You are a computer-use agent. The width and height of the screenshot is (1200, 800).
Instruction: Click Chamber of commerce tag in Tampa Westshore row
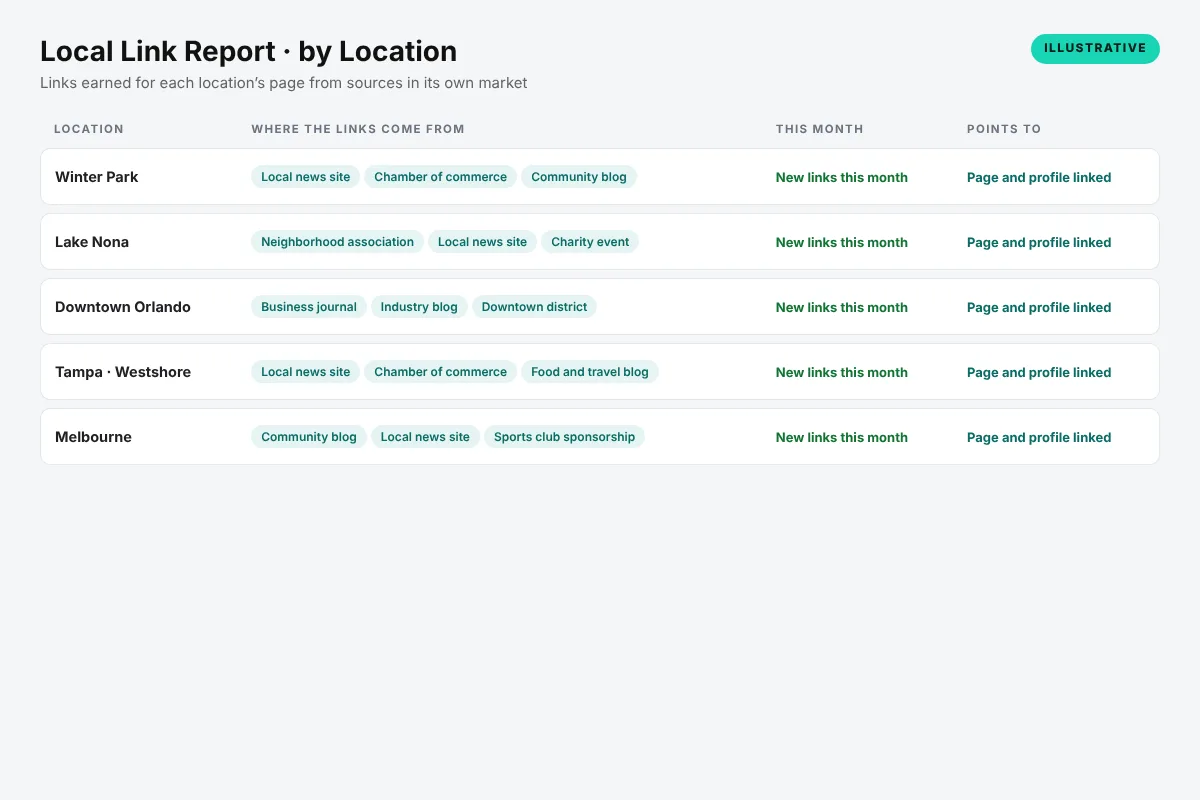coord(440,372)
